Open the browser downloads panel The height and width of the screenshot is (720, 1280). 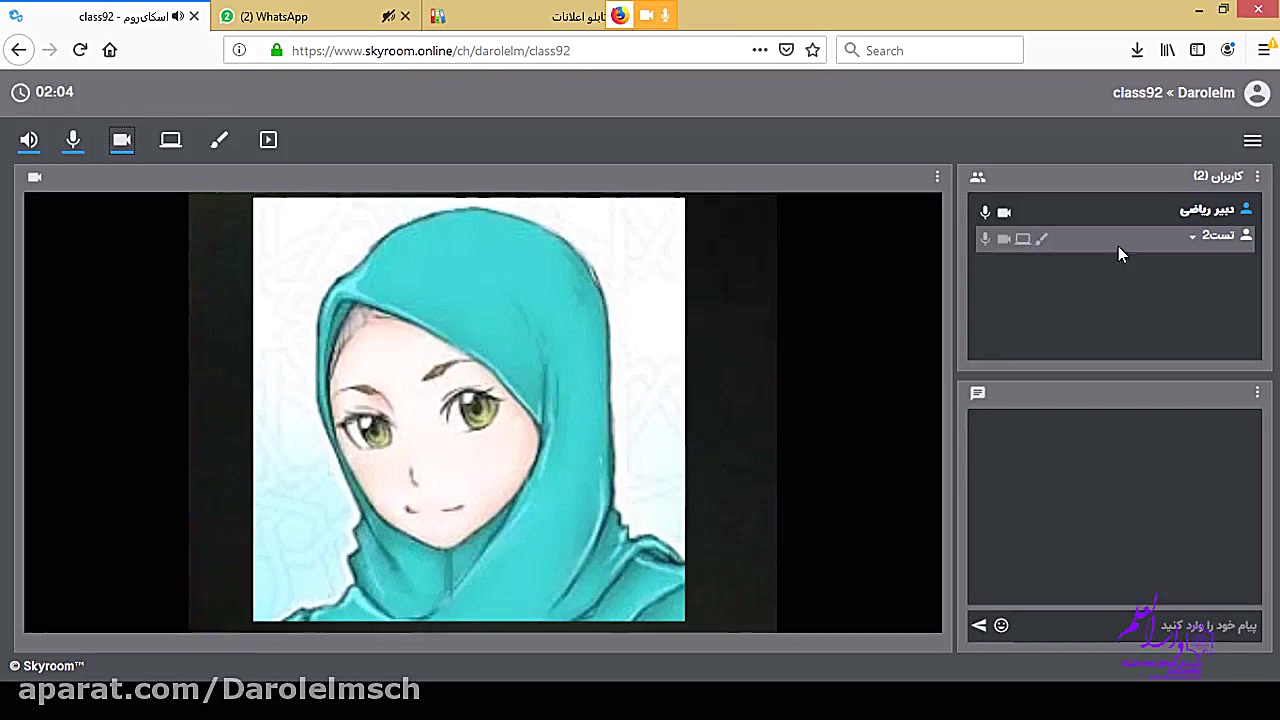(x=1137, y=50)
